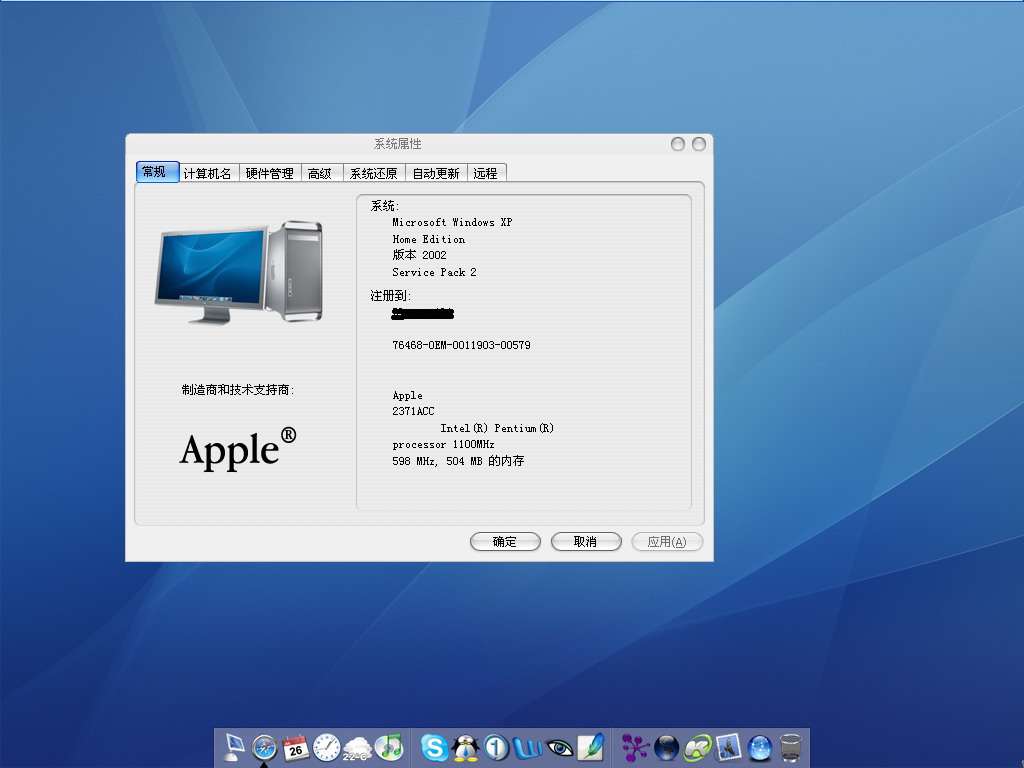Open Skype from the dock
Image resolution: width=1024 pixels, height=768 pixels.
point(435,747)
